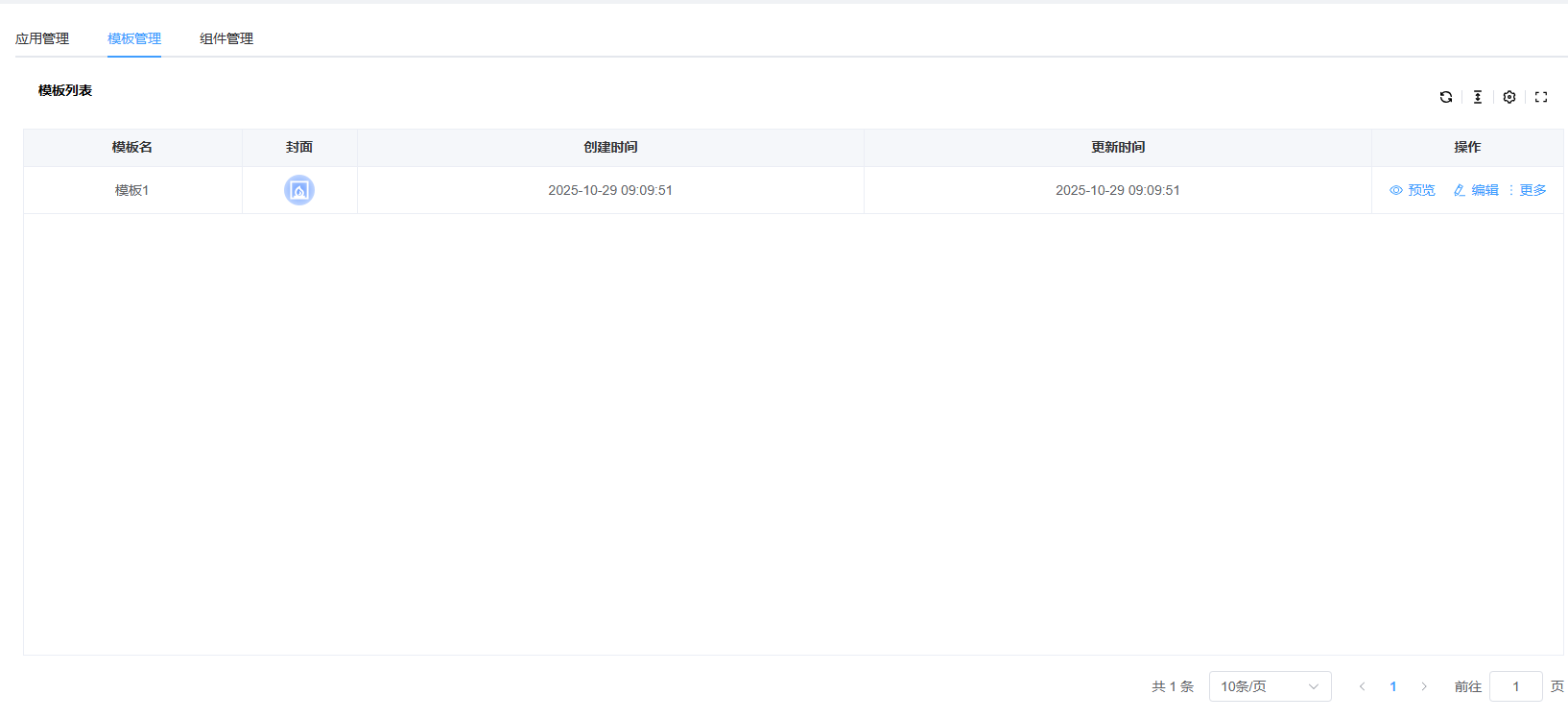Viewport: 1568px width, 719px height.
Task: Go to previous page arrow
Action: (x=1363, y=686)
